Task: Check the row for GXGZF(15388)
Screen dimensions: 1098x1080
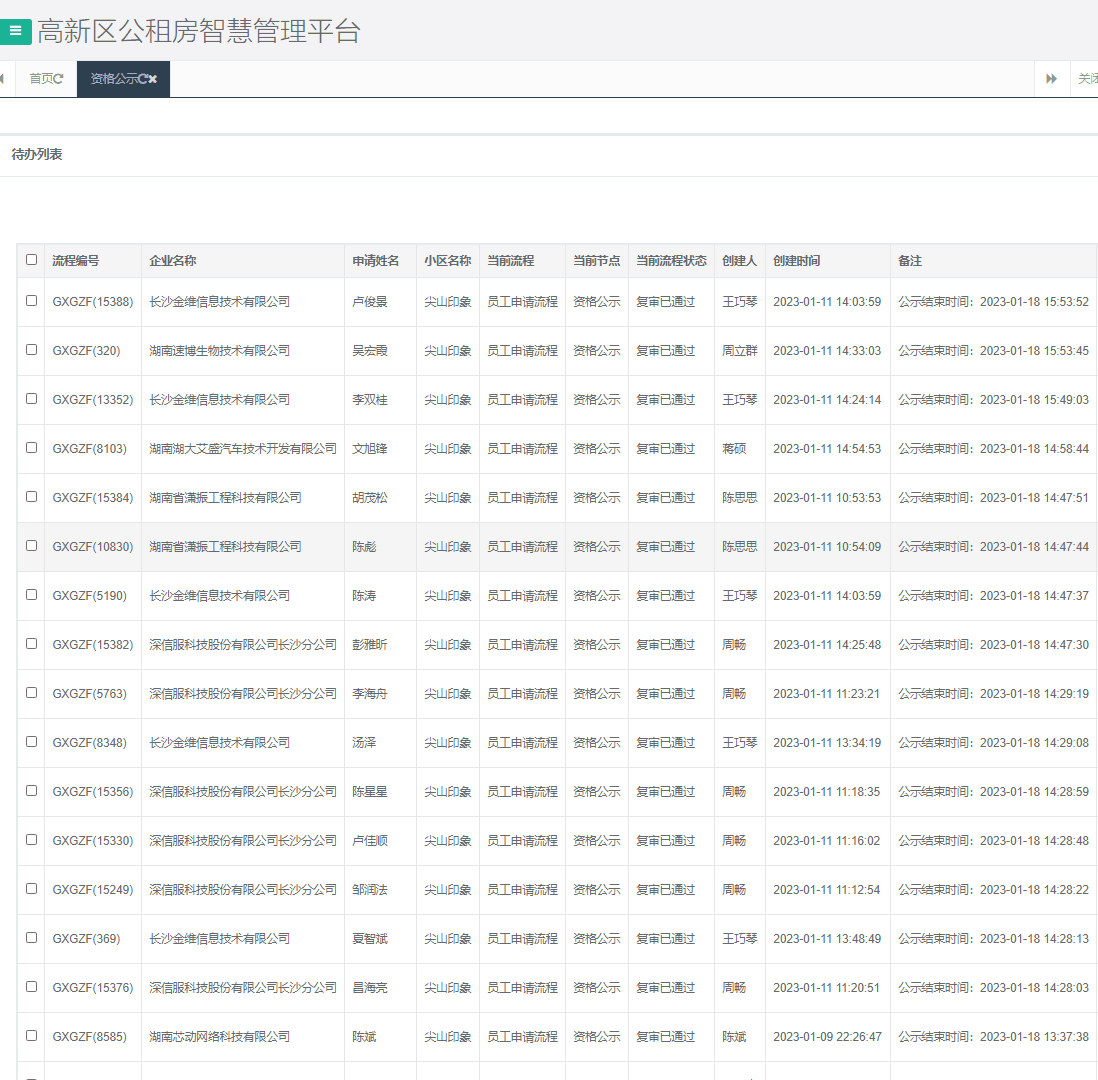Action: (x=31, y=301)
